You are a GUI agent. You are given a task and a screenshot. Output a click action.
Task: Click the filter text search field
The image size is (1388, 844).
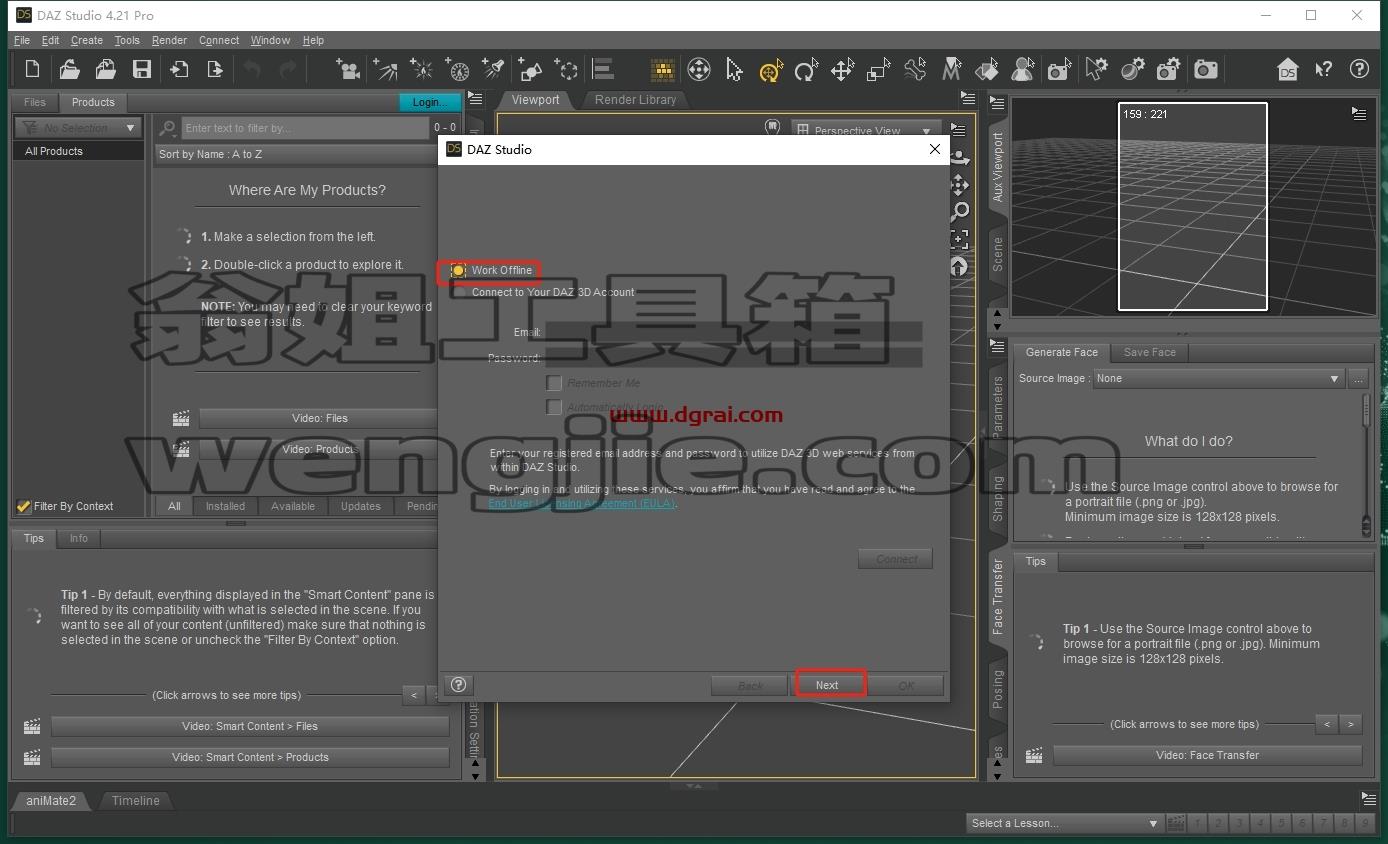tap(305, 128)
